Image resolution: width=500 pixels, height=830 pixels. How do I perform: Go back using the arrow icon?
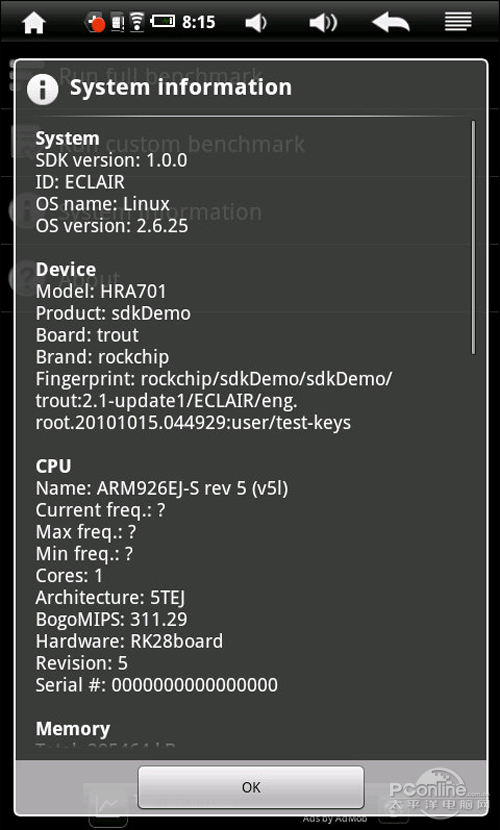click(x=390, y=23)
